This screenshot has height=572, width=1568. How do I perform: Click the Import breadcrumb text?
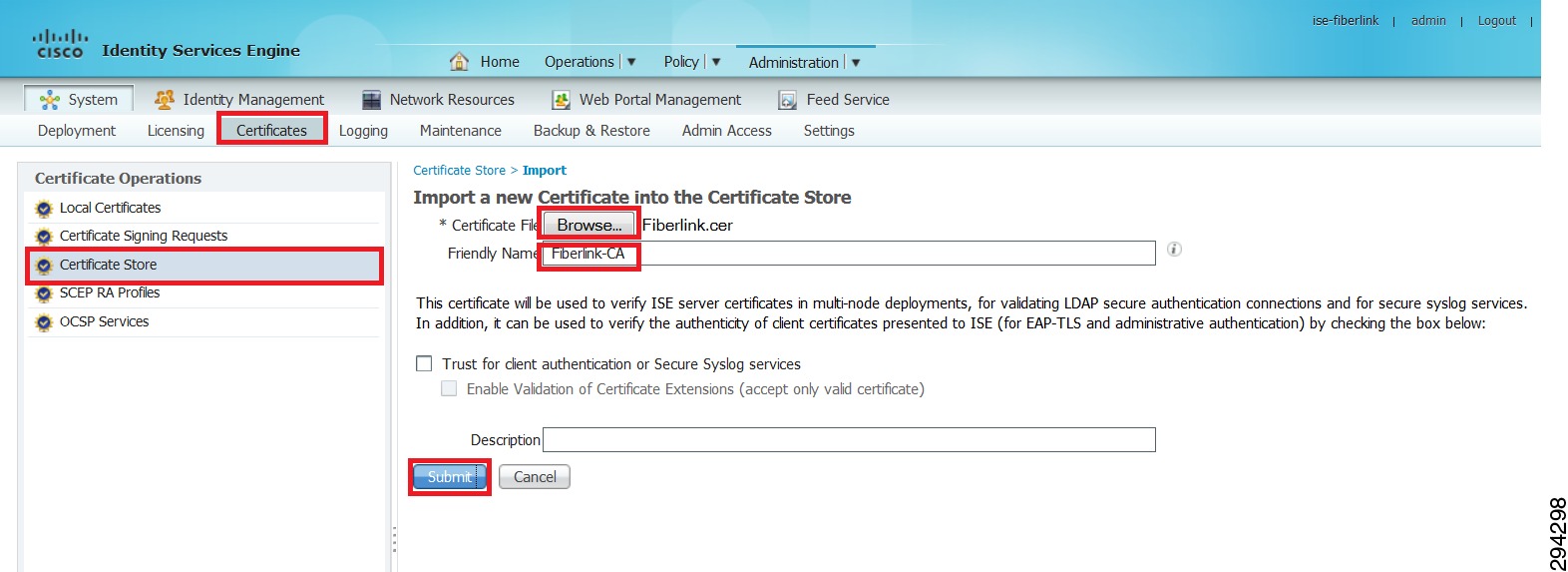click(x=545, y=171)
